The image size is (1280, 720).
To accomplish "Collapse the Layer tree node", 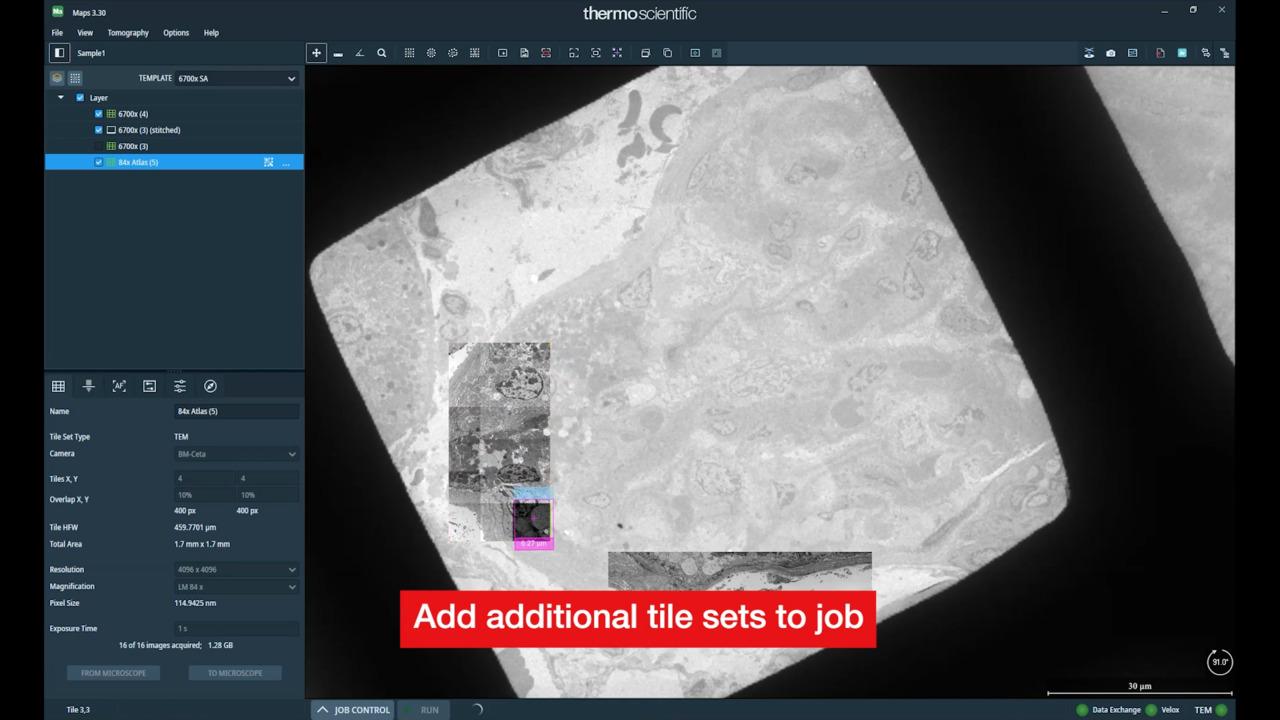I will 61,98.
